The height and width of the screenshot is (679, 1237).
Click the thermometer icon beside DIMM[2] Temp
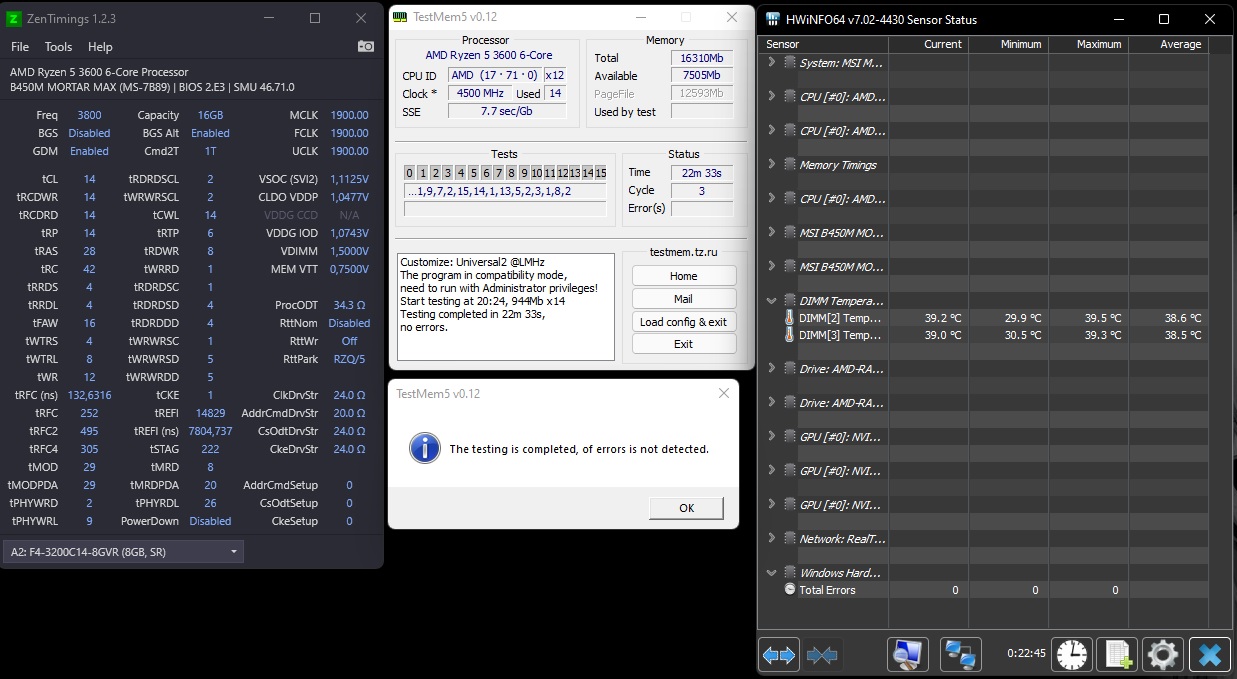click(x=790, y=318)
